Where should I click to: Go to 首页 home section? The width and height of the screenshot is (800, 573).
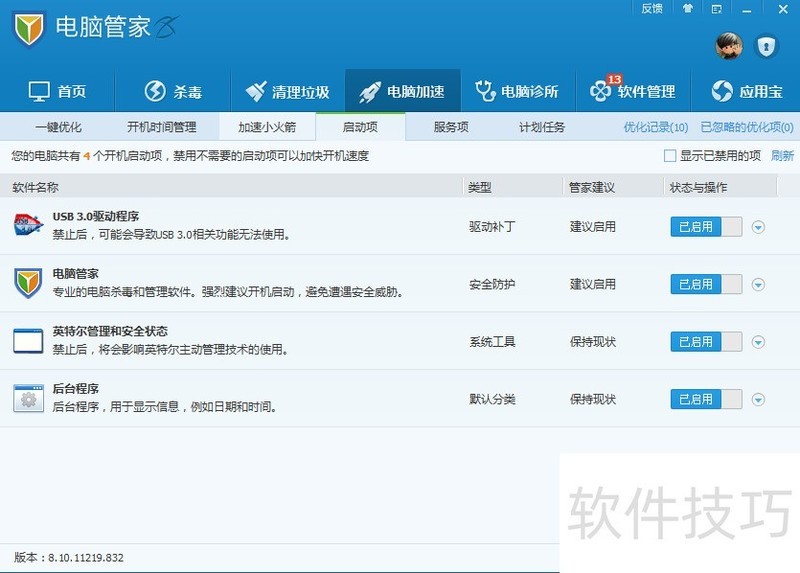pyautogui.click(x=57, y=92)
